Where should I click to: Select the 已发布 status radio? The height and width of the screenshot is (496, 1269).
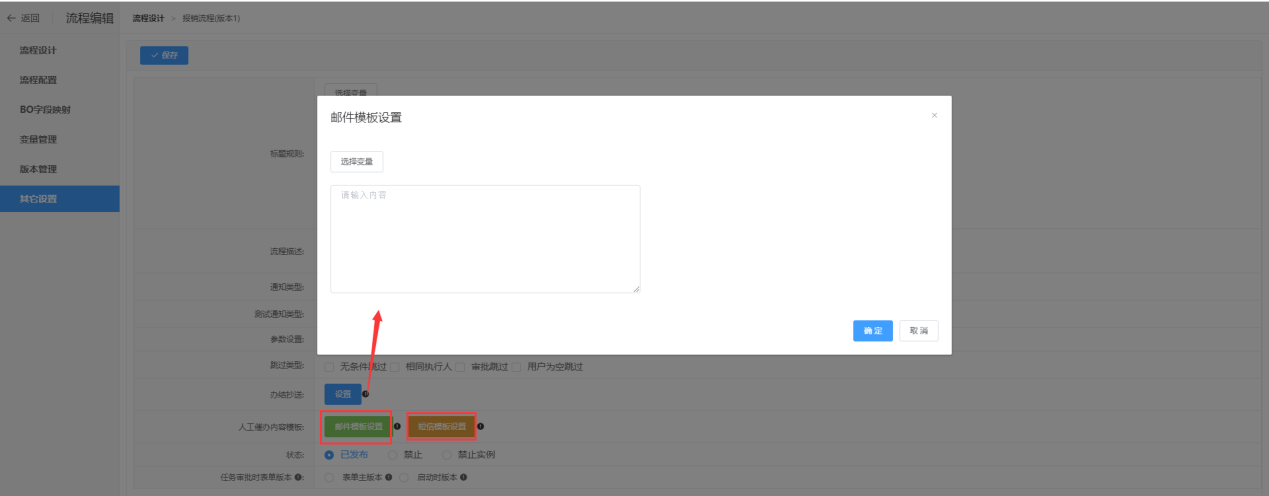pyautogui.click(x=329, y=455)
